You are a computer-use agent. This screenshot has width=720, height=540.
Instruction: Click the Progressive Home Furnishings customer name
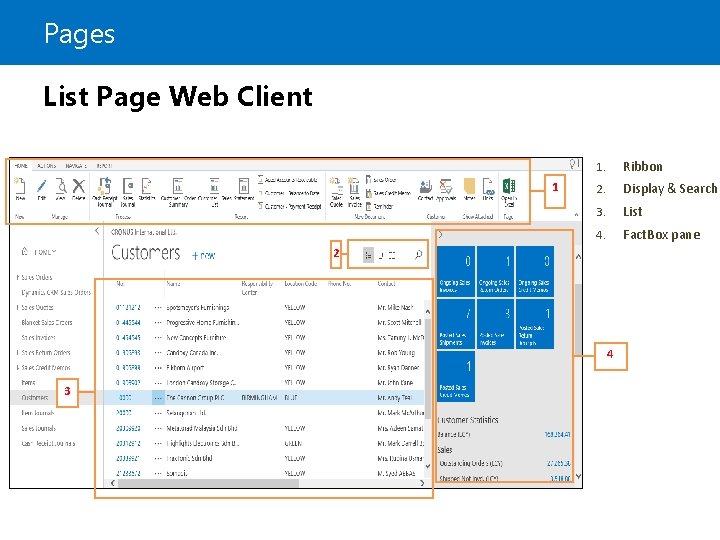pos(202,322)
